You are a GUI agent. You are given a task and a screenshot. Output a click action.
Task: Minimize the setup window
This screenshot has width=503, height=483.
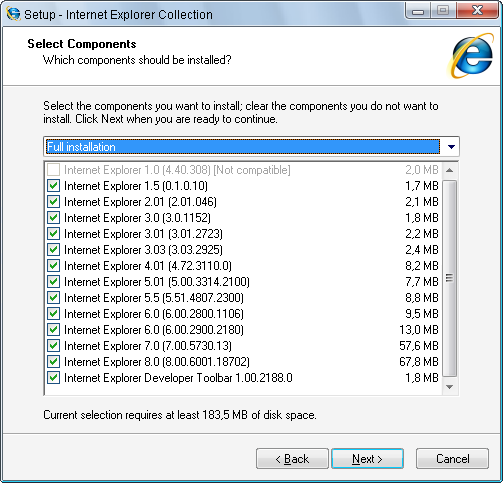tap(418, 11)
